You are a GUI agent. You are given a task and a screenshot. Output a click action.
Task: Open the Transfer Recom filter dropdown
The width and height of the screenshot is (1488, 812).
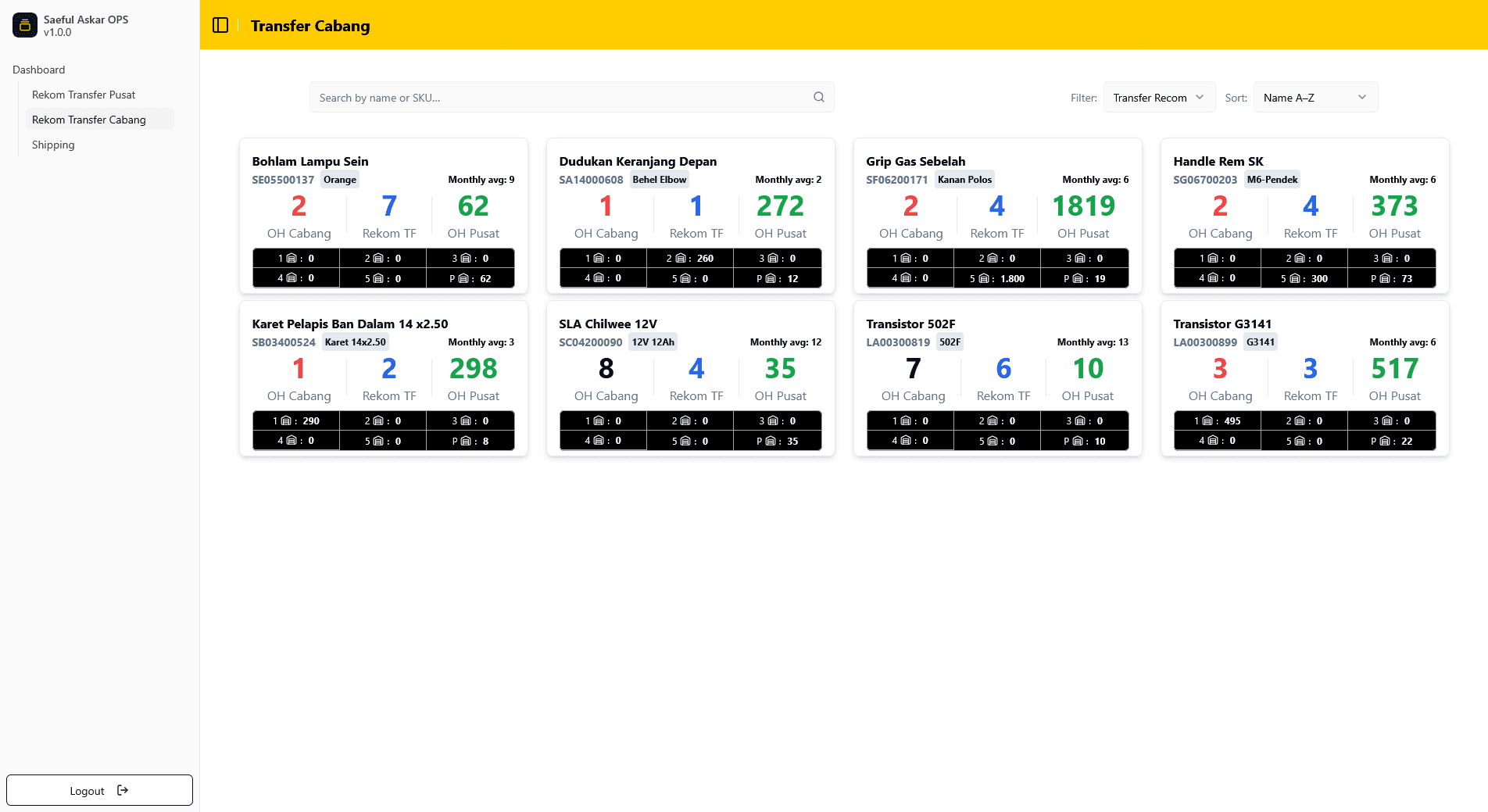[x=1158, y=98]
